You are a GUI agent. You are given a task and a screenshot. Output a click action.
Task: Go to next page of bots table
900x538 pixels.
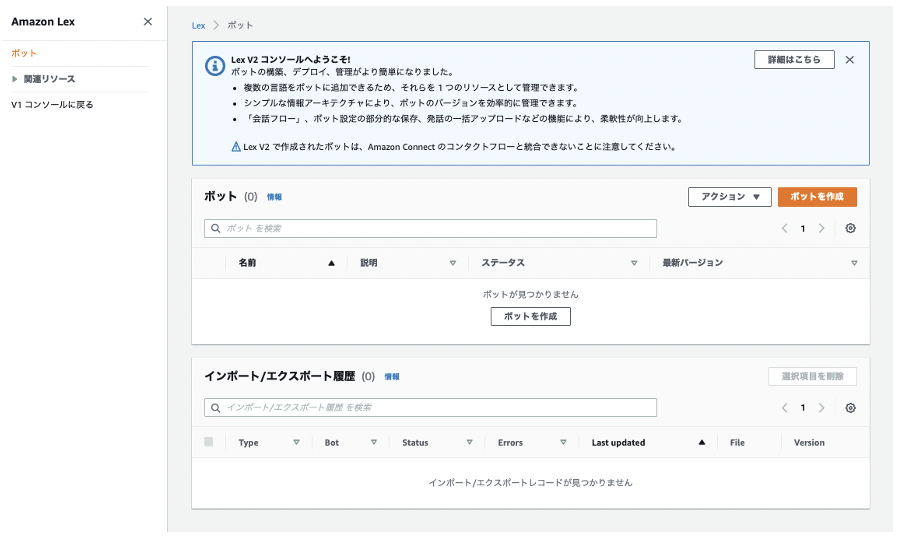(x=821, y=229)
